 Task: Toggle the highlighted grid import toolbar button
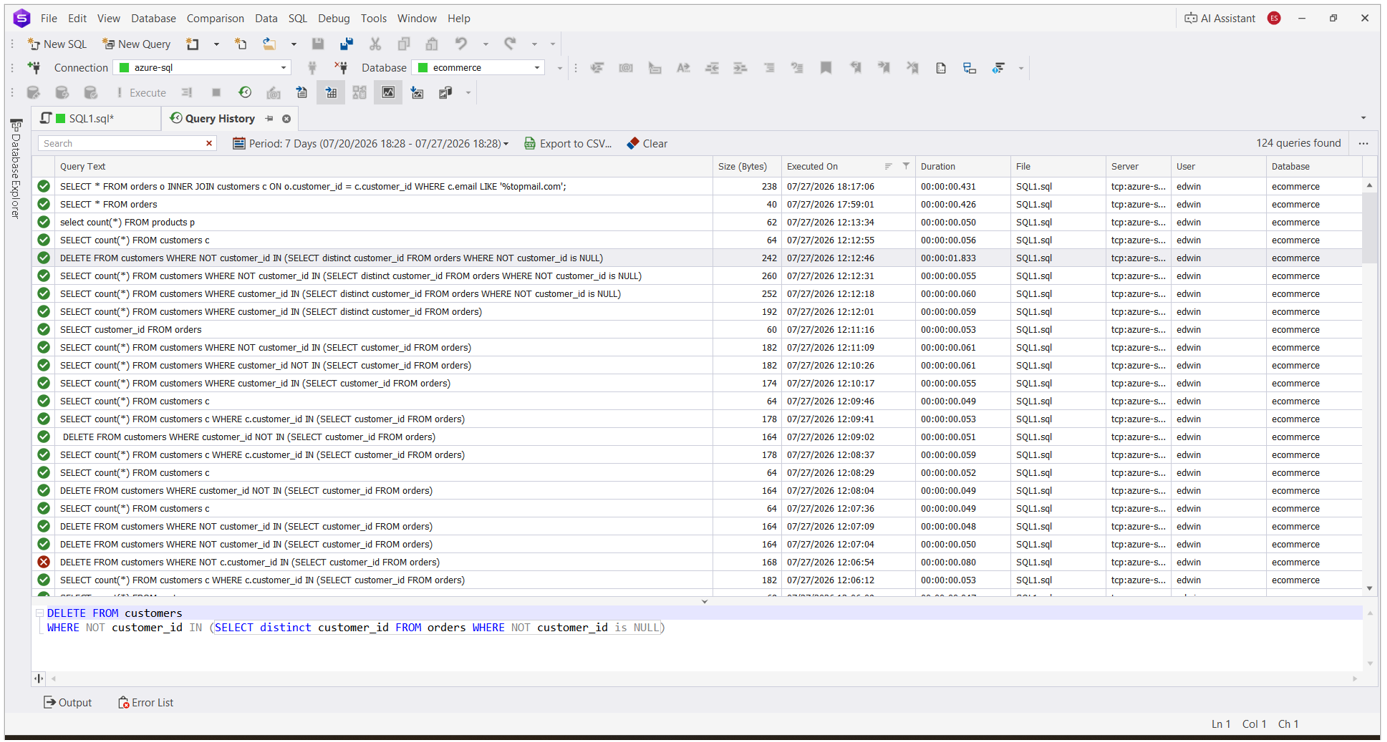point(331,93)
